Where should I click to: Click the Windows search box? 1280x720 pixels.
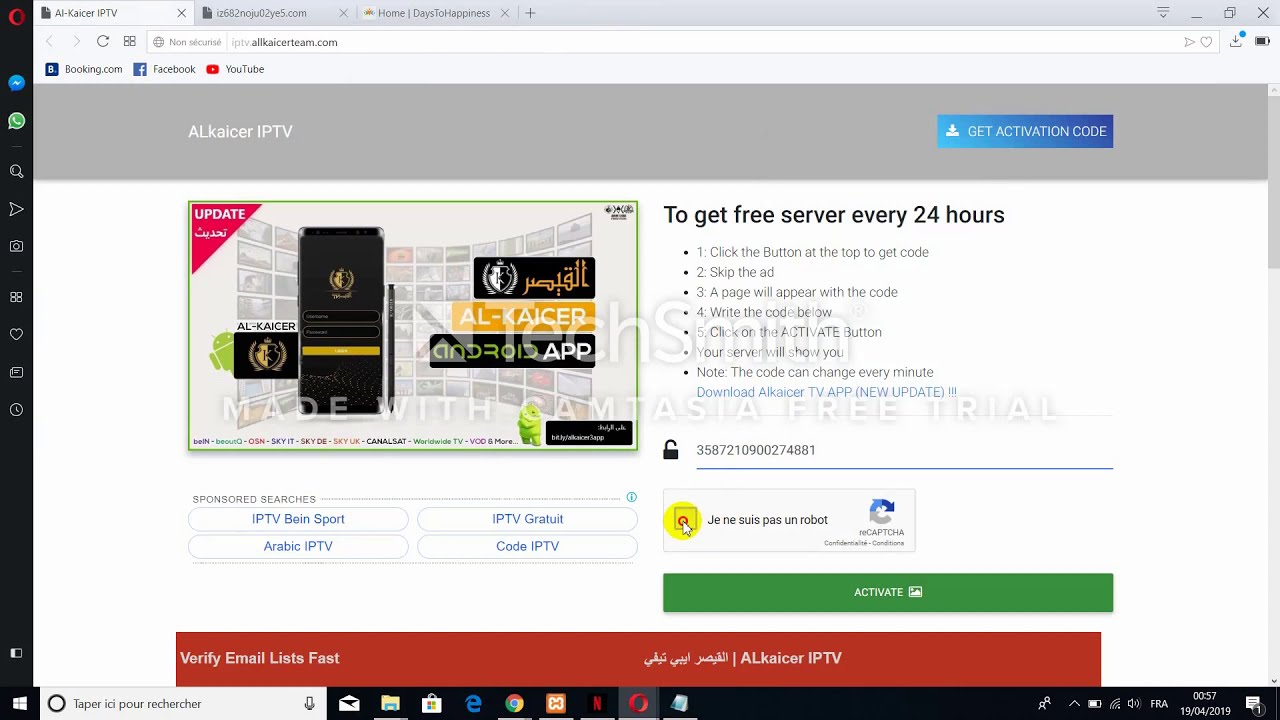182,704
